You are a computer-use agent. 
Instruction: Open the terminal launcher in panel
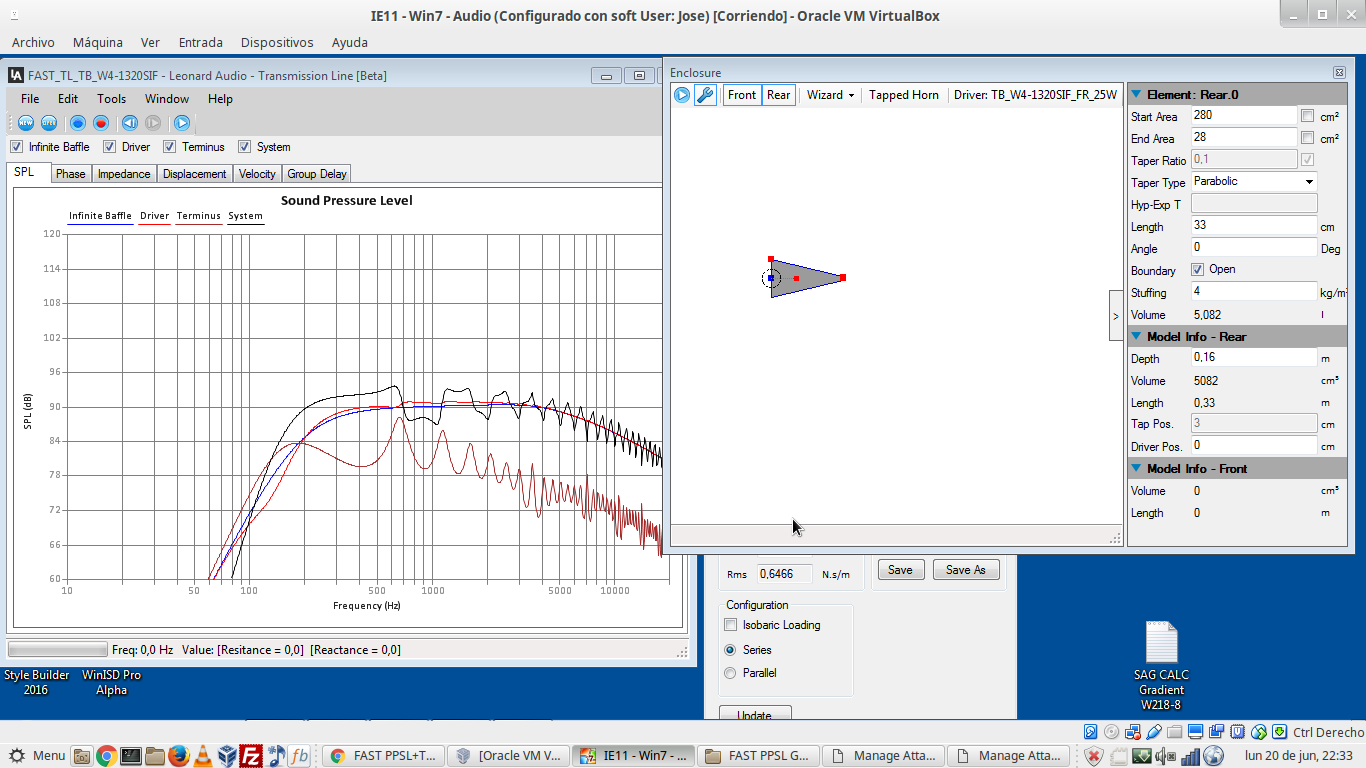[x=130, y=756]
